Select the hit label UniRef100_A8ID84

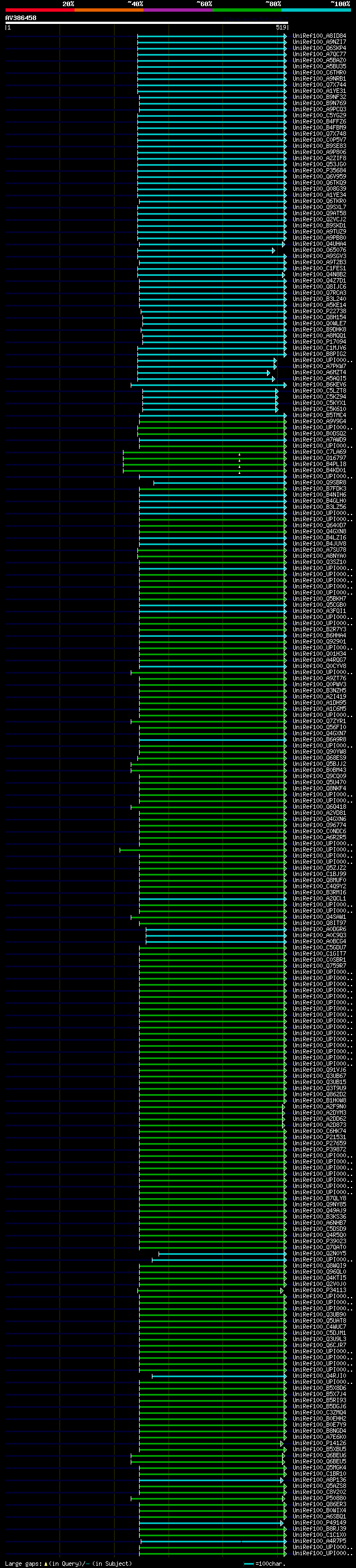[319, 36]
